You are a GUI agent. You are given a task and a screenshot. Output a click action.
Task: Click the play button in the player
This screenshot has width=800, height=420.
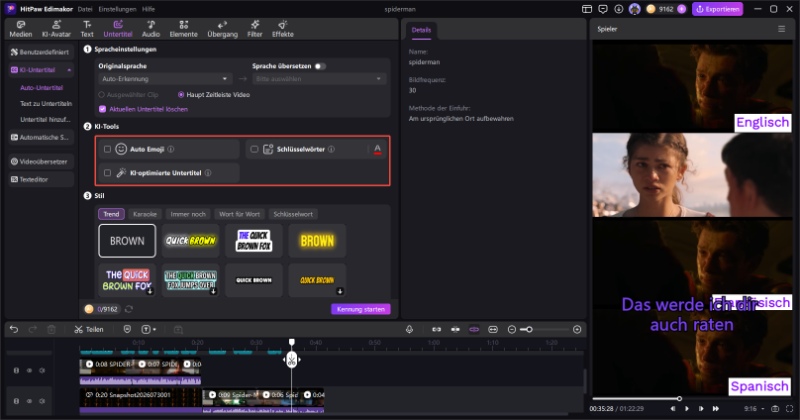coord(687,409)
